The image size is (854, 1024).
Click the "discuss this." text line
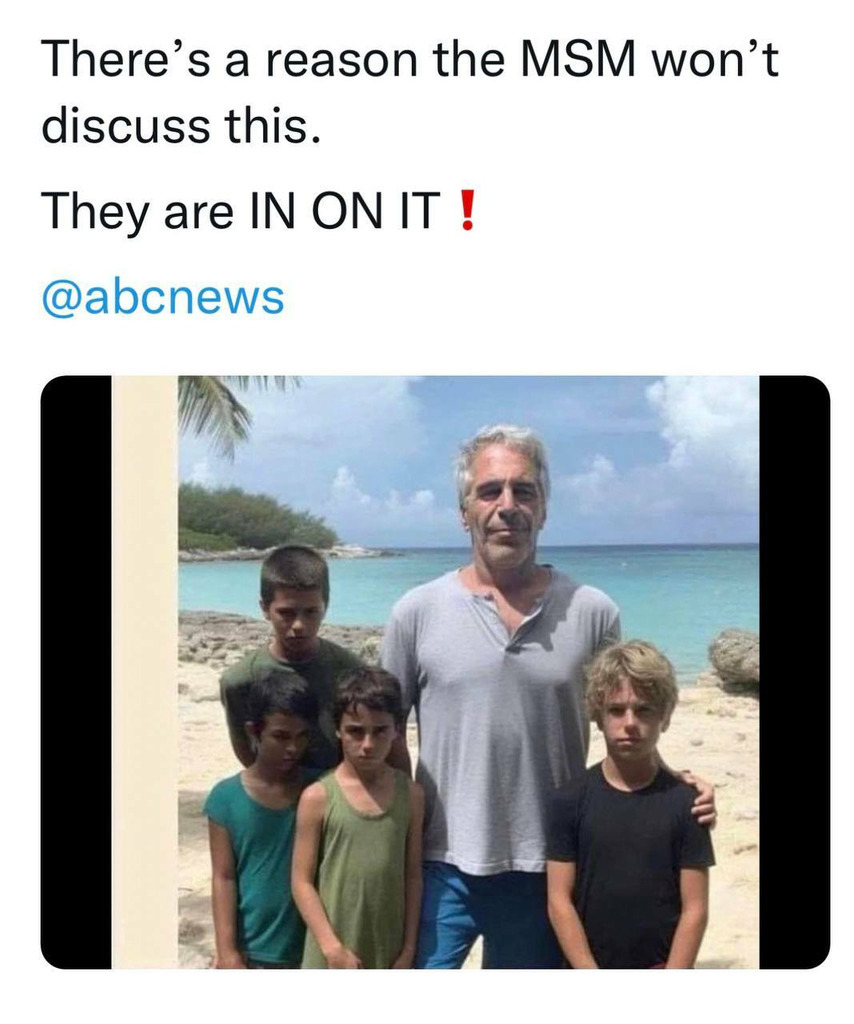pyautogui.click(x=182, y=124)
